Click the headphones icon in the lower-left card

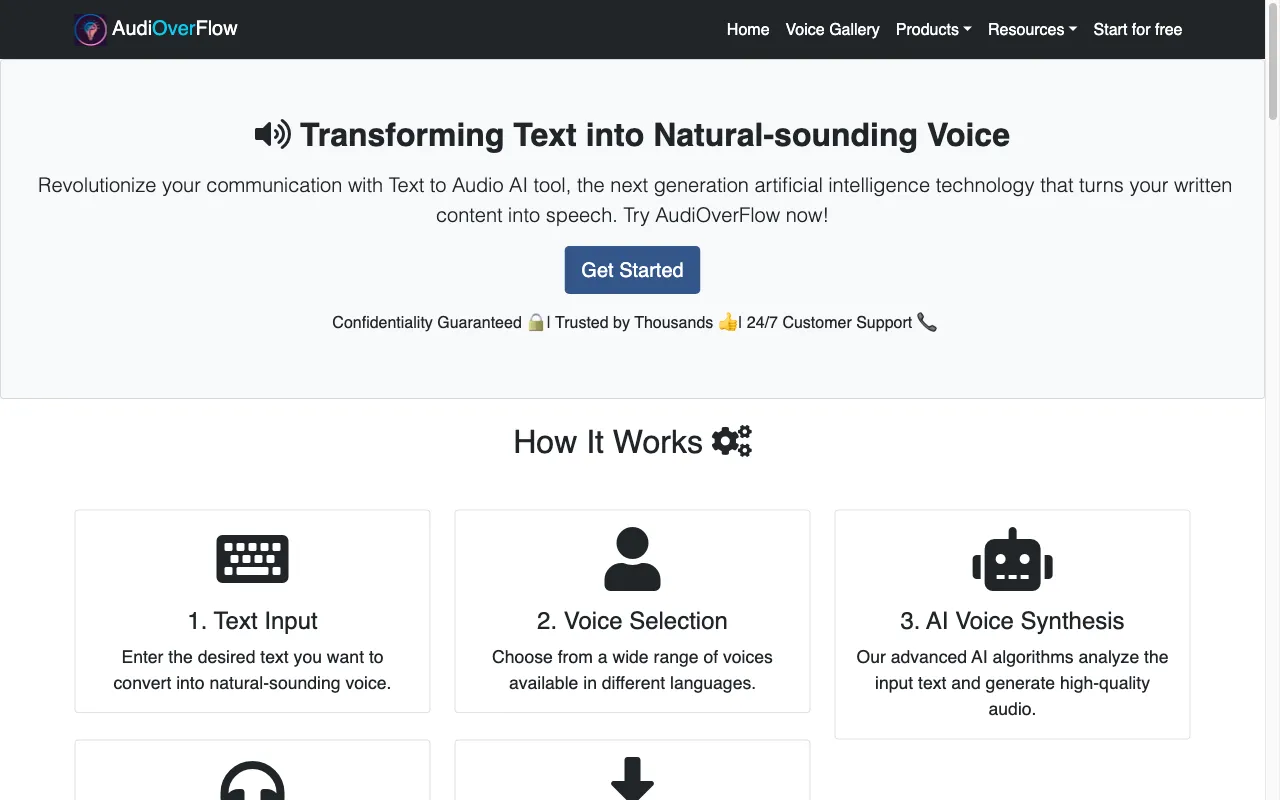click(252, 780)
